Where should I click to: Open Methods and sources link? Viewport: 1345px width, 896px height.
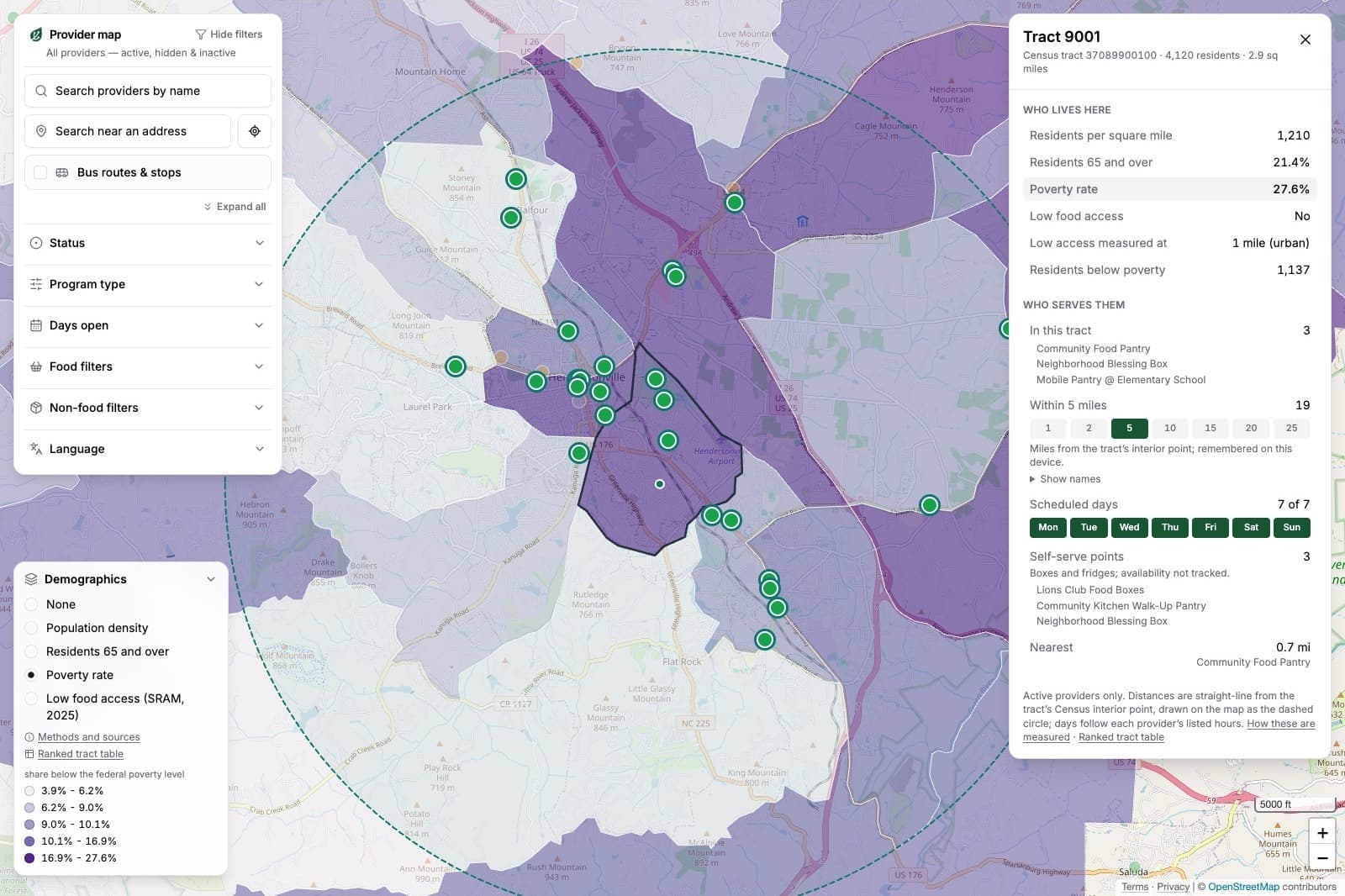coord(89,737)
